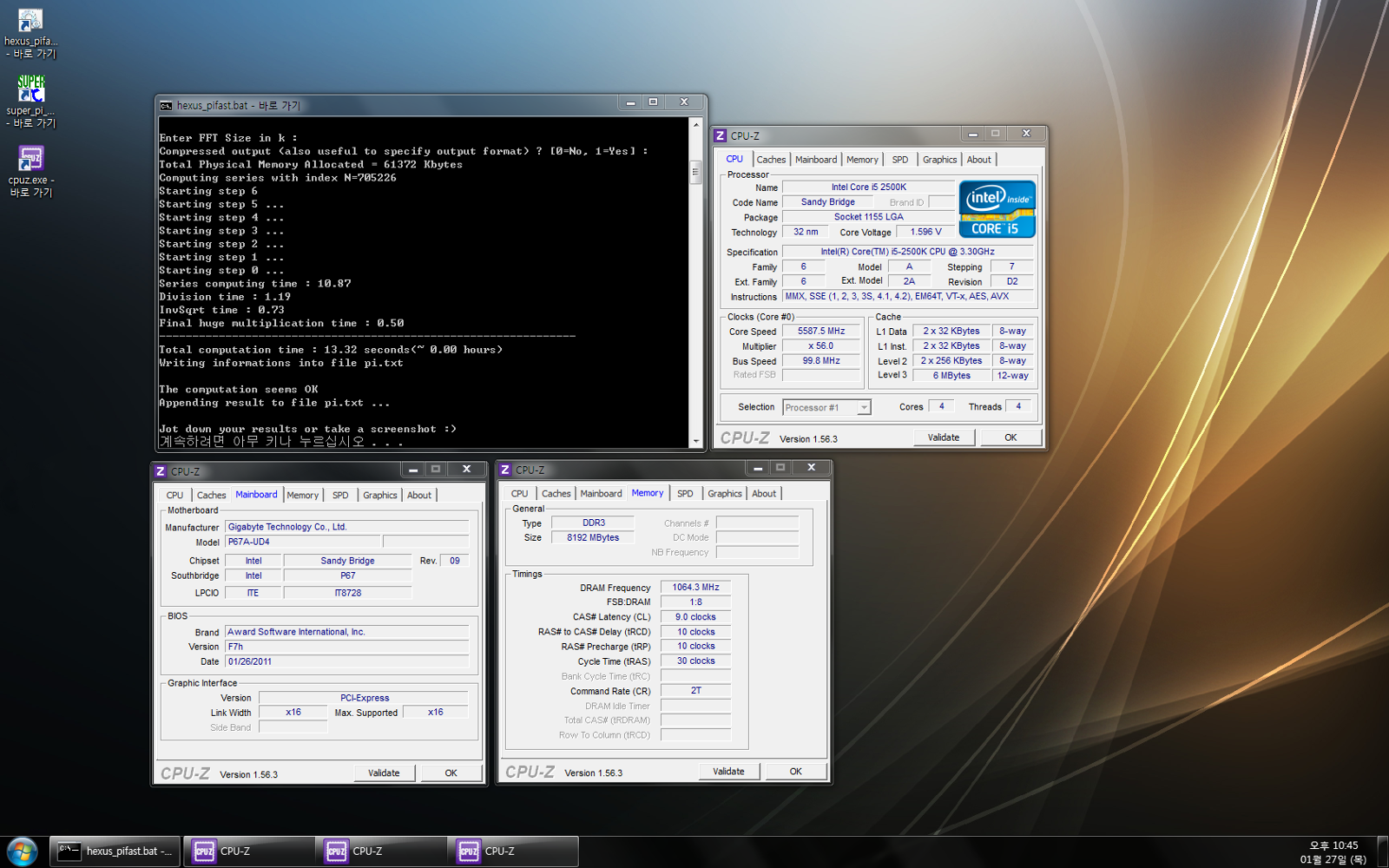The width and height of the screenshot is (1389, 868).
Task: Click Core Speed value 5587.5 MHz
Action: pos(820,332)
